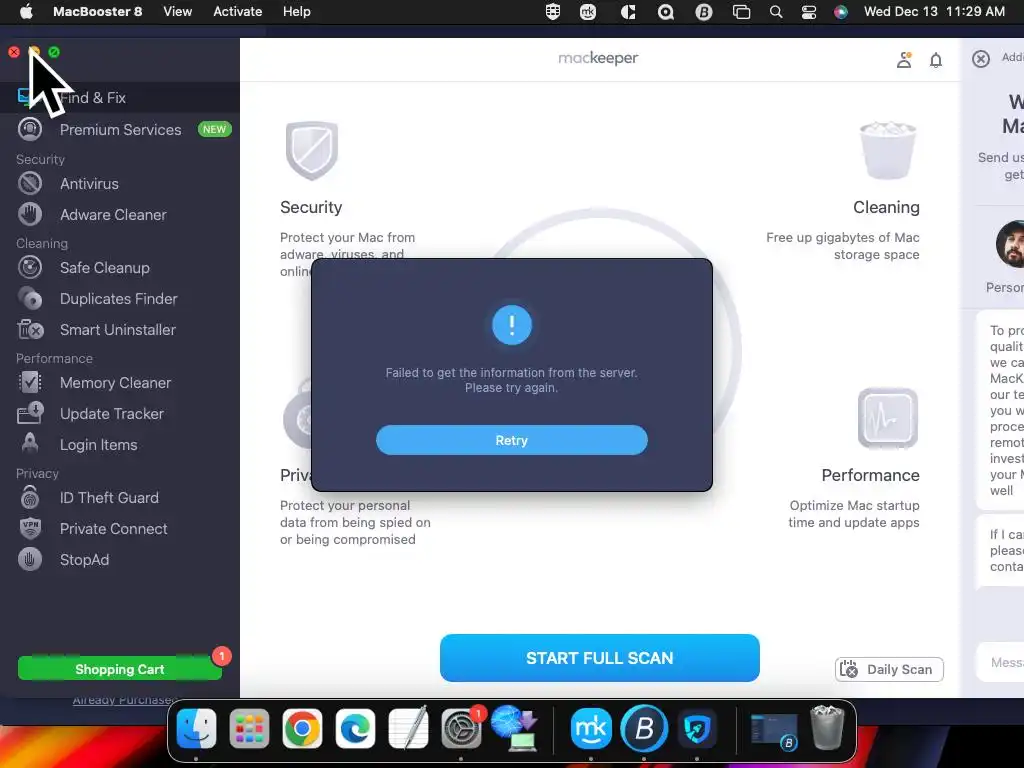Launch Microsoft Edge from Dock
The height and width of the screenshot is (768, 1024).
pyautogui.click(x=355, y=728)
